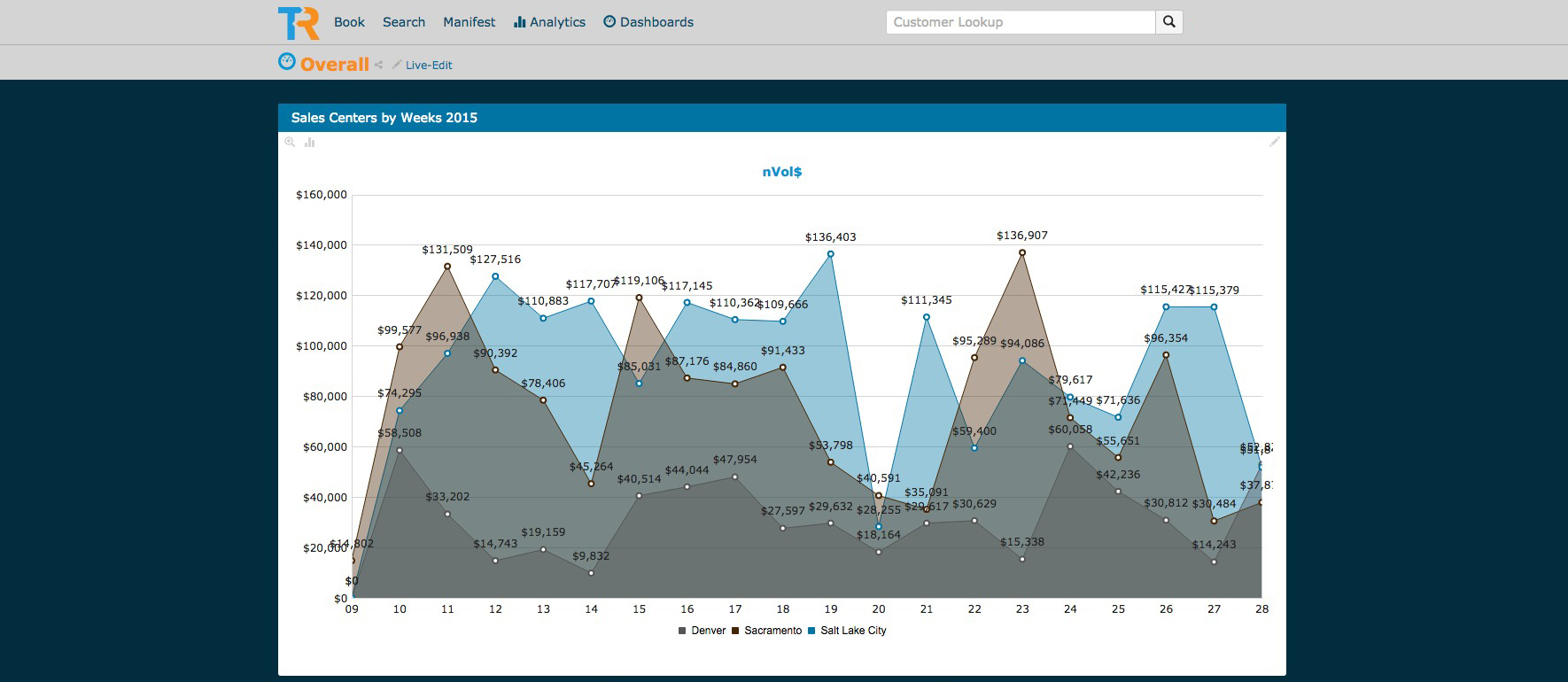Click the $60,058 Denver point at week 24
1568x682 pixels.
(x=1070, y=446)
